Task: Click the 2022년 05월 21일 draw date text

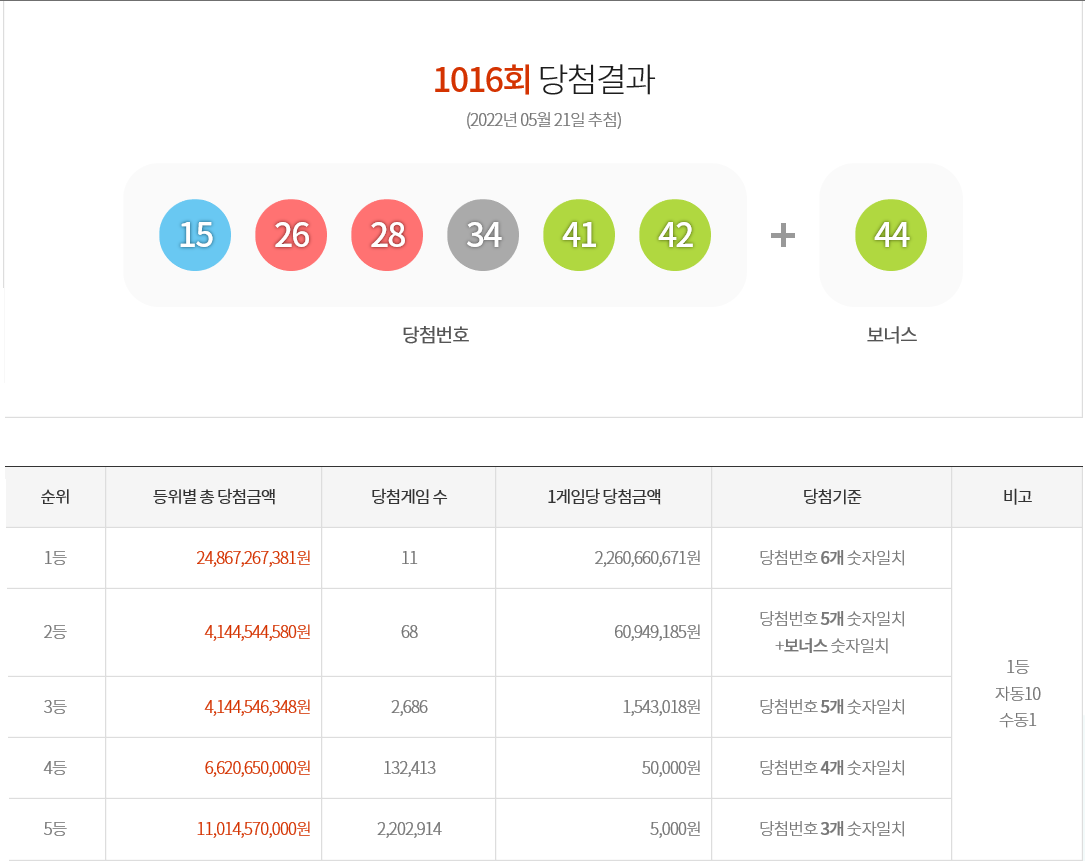Action: pos(543,120)
